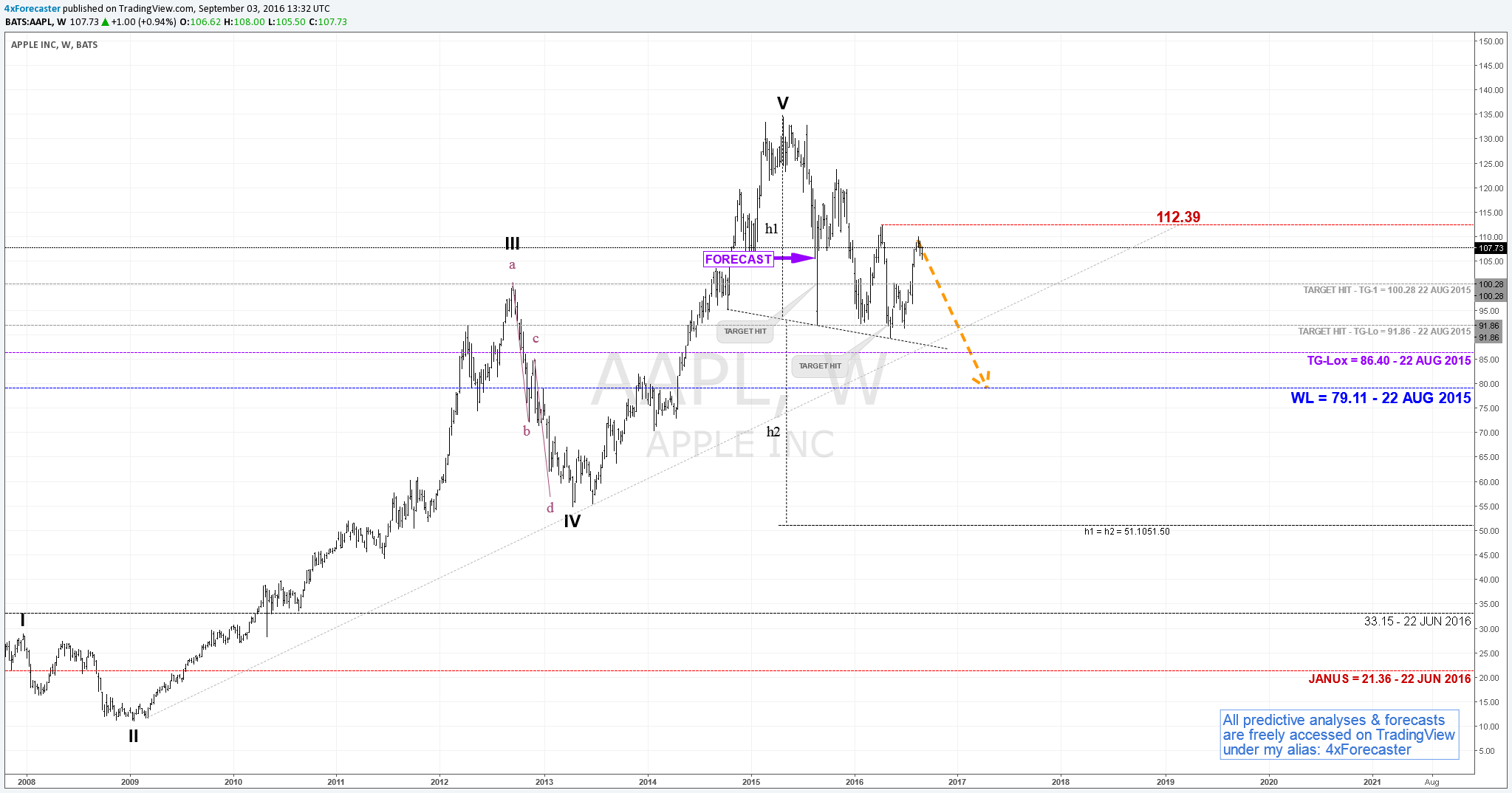Select the L:105.50 low value
This screenshot has height=793, width=1512.
click(287, 22)
